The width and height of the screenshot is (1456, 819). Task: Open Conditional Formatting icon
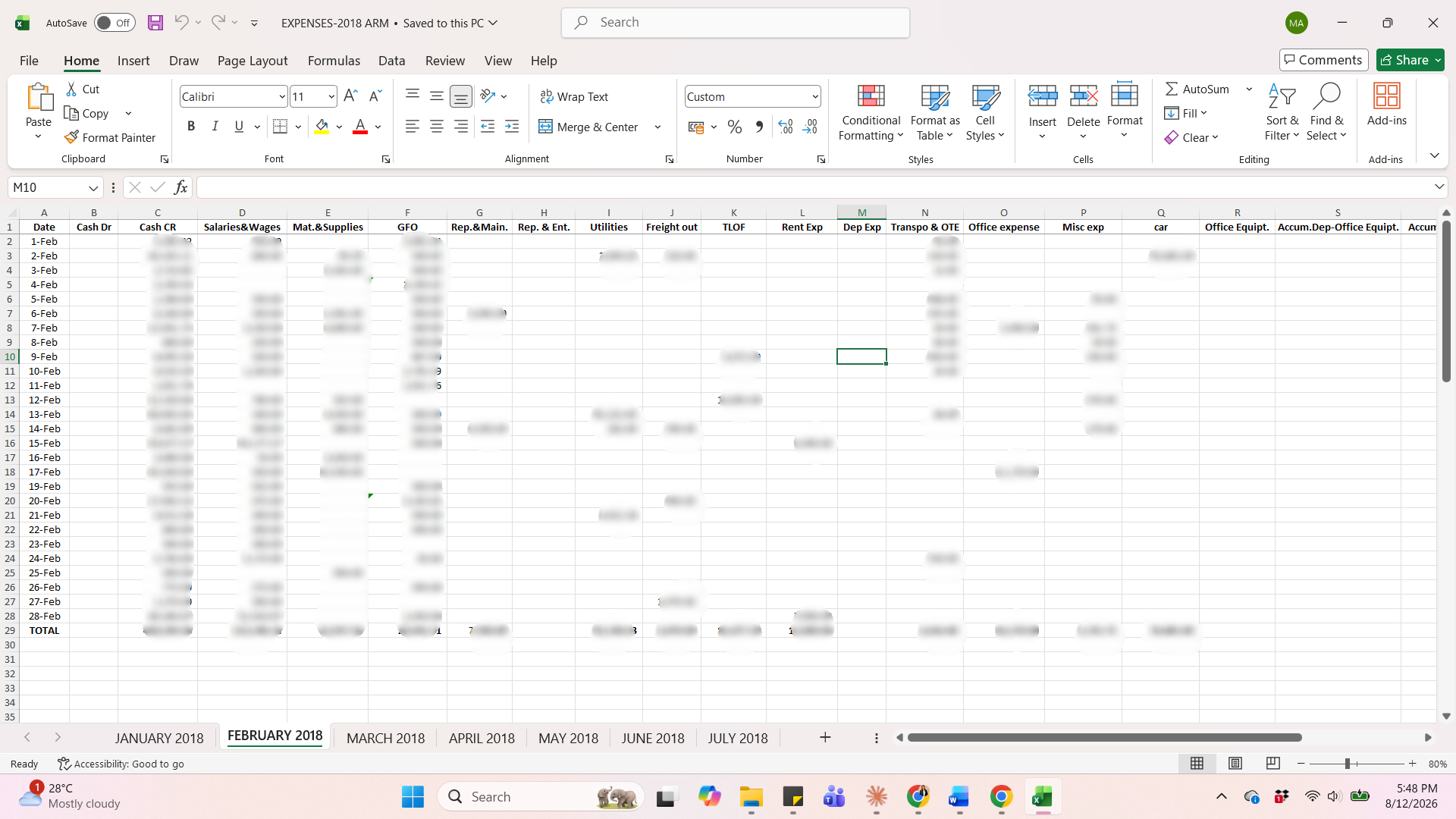871,96
